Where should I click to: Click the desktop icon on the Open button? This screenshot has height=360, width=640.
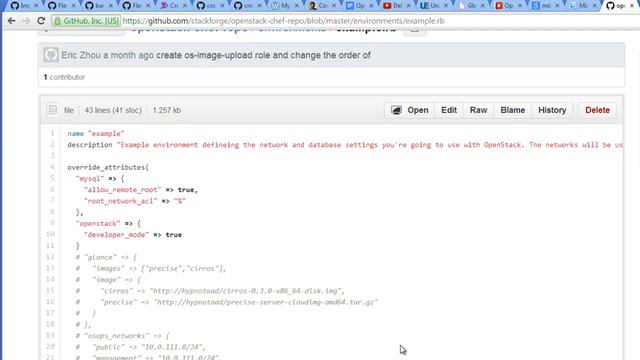[x=396, y=110]
